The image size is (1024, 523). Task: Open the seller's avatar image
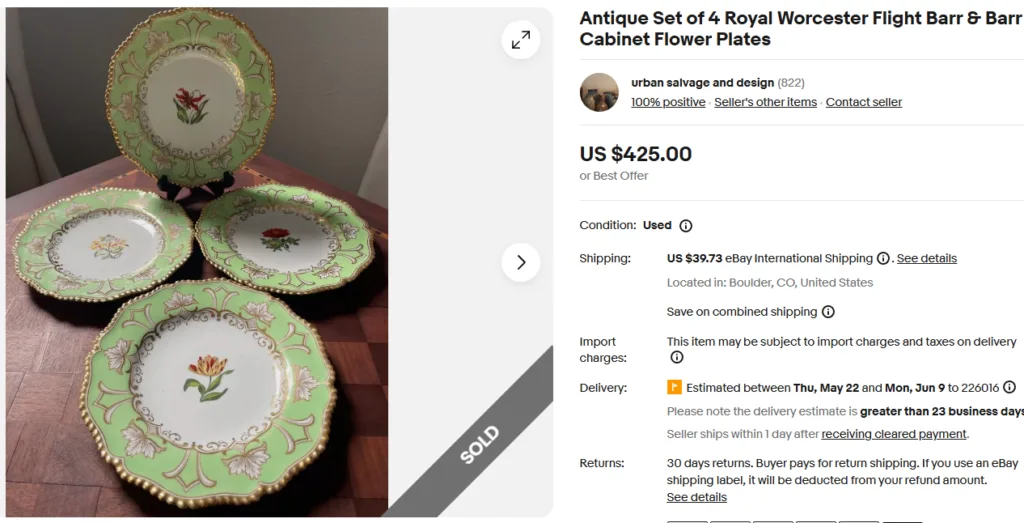point(599,92)
